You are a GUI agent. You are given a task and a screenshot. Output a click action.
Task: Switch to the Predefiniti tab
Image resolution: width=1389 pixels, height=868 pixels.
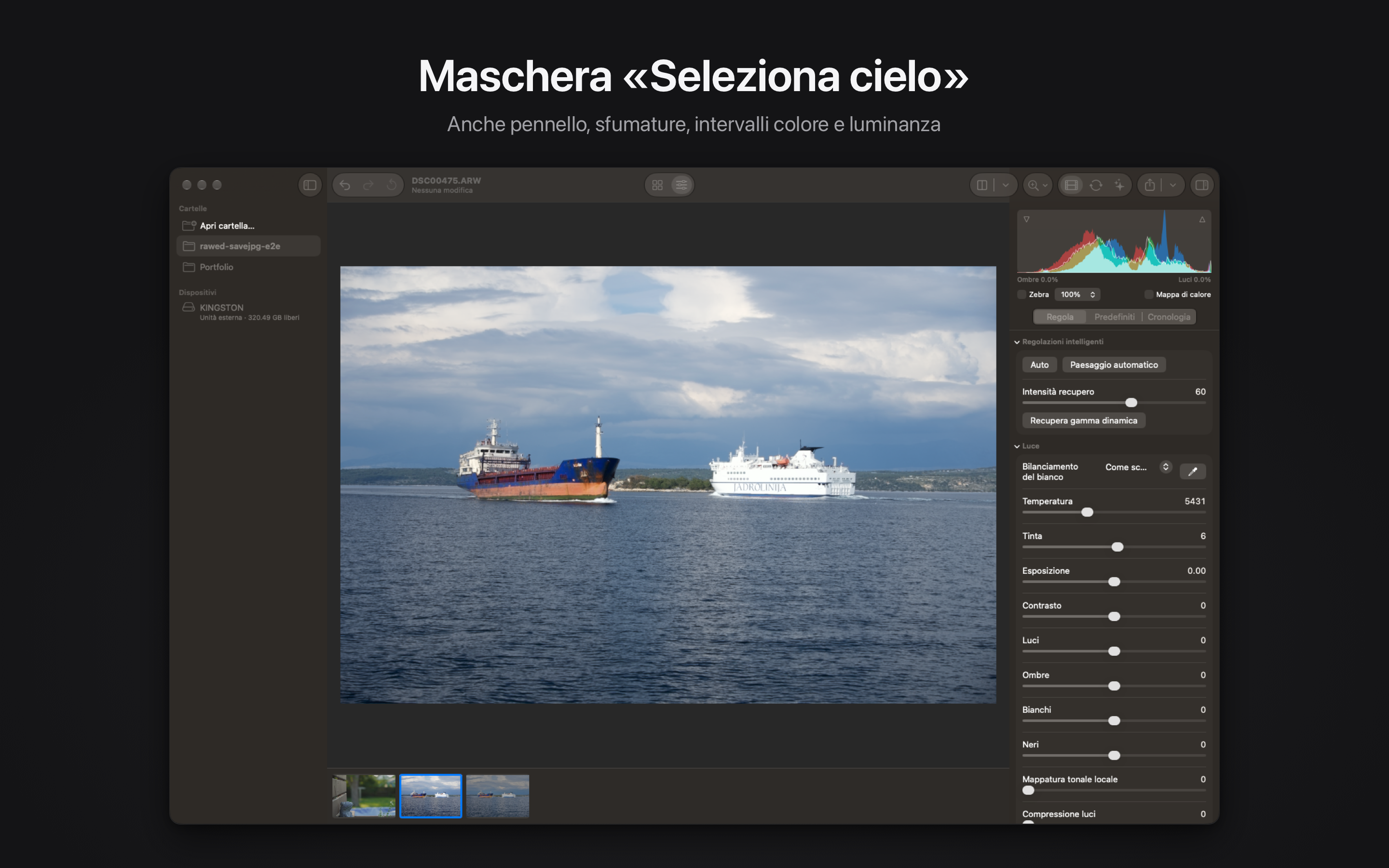coord(1114,317)
